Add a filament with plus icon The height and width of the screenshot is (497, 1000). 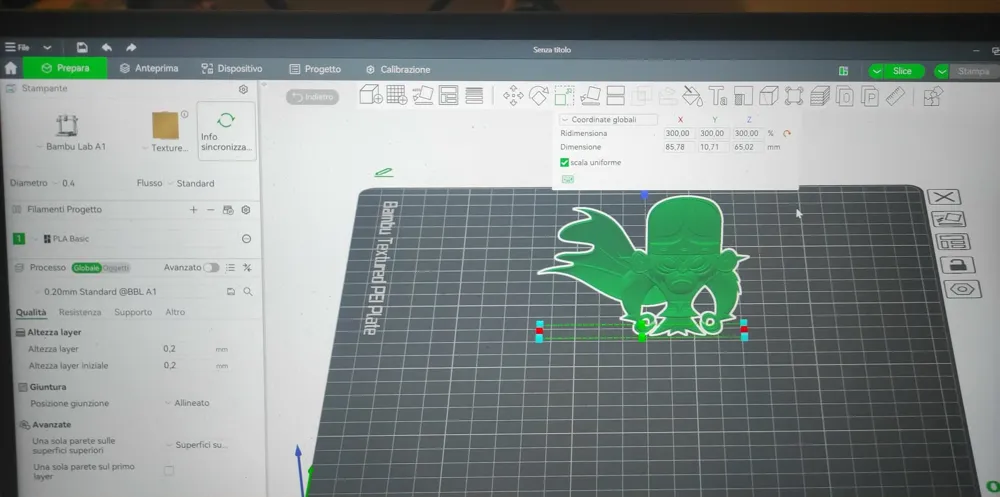point(193,210)
